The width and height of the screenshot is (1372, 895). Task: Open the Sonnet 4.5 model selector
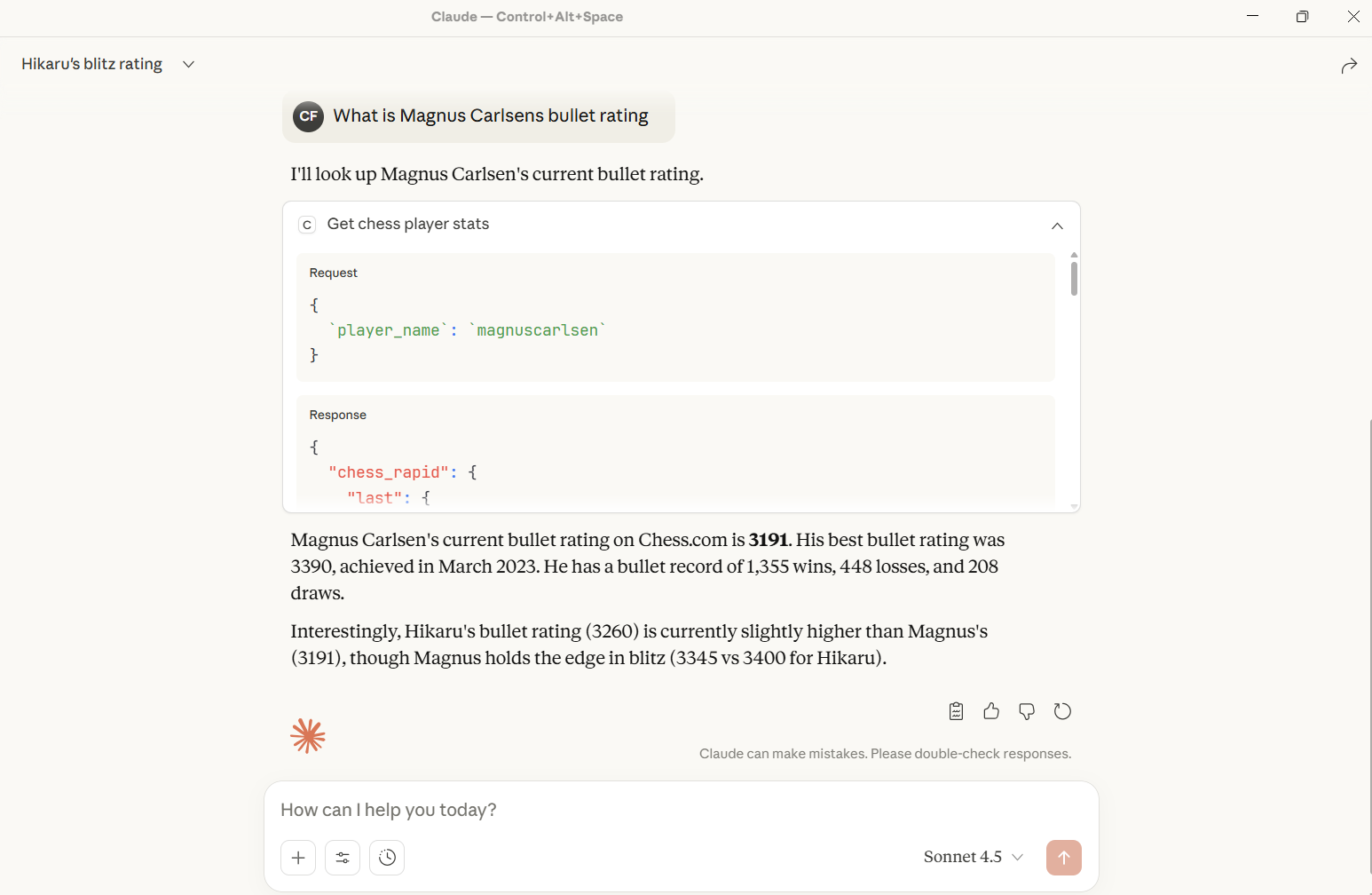click(x=972, y=856)
